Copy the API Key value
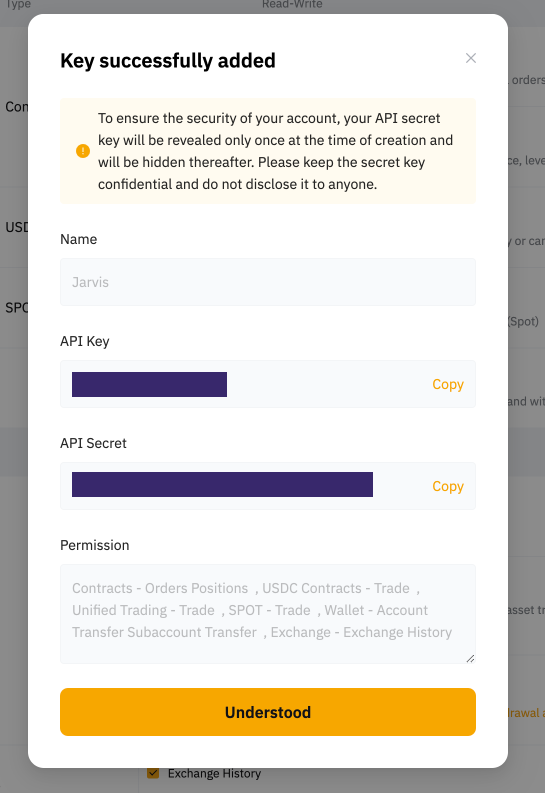Screen dimensions: 545x793 point(447,384)
